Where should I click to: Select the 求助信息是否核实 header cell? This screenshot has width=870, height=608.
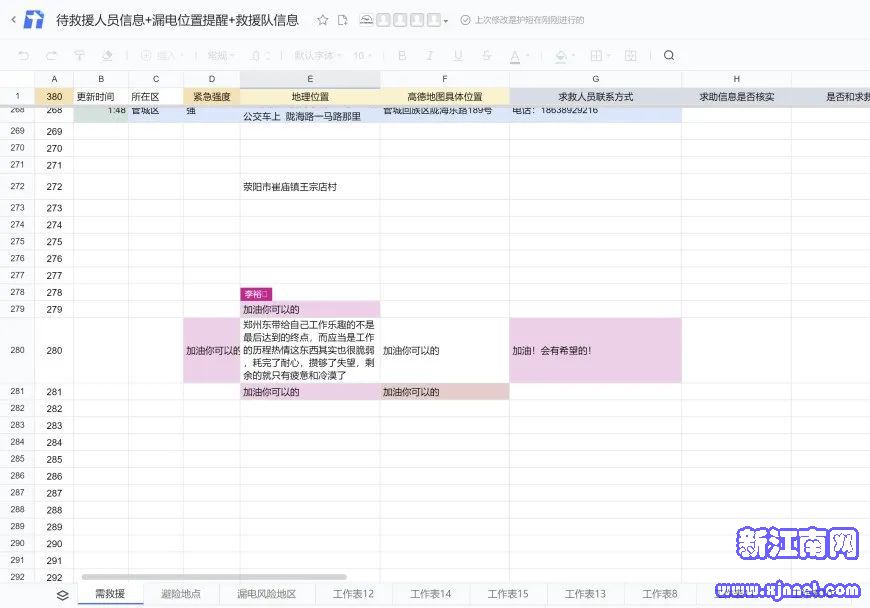coord(736,97)
